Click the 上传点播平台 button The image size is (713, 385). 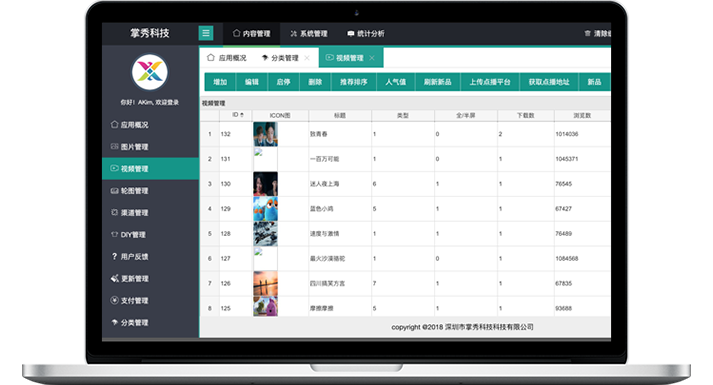[x=490, y=82]
